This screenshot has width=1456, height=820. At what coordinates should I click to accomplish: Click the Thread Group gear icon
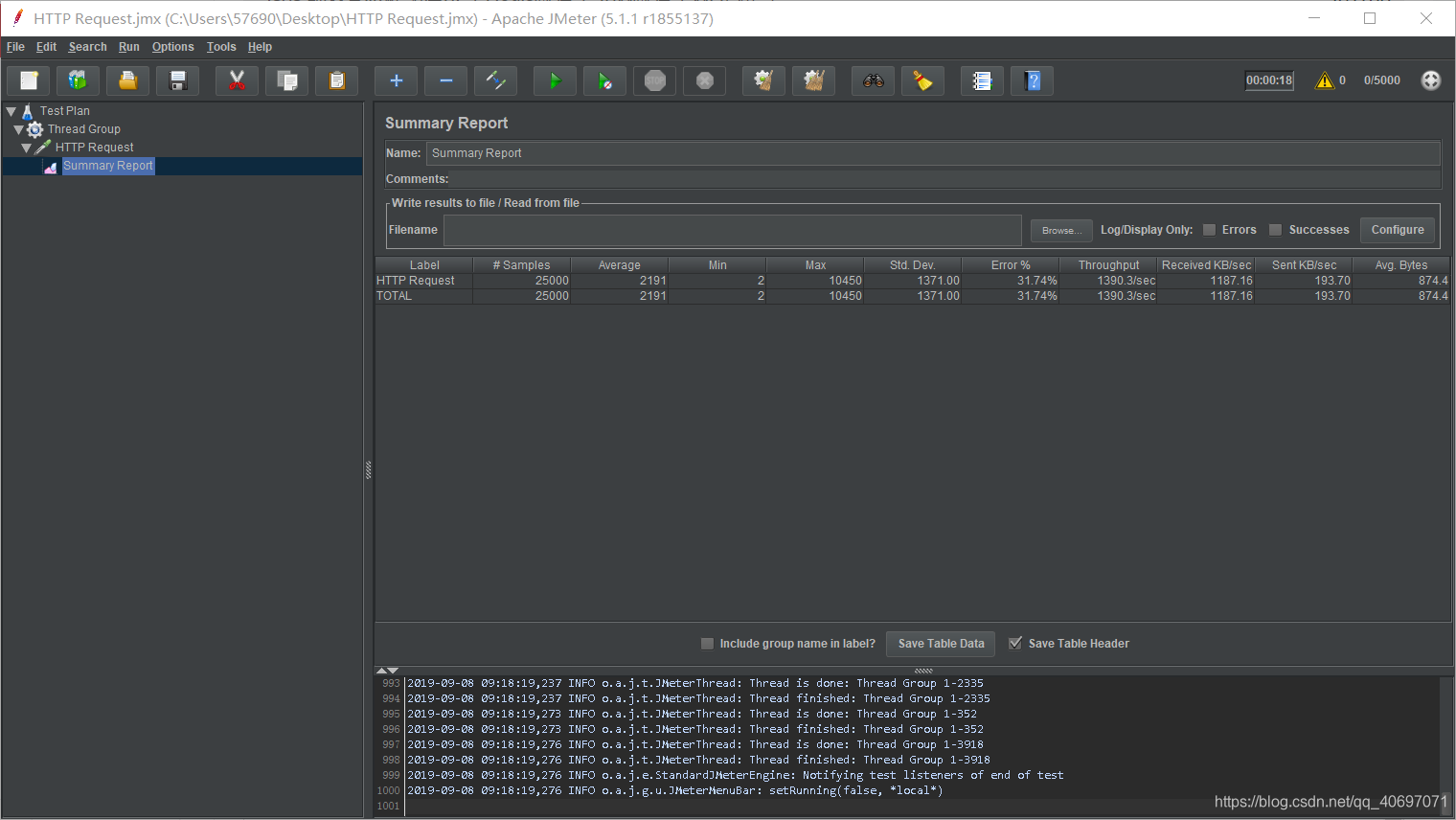click(35, 129)
